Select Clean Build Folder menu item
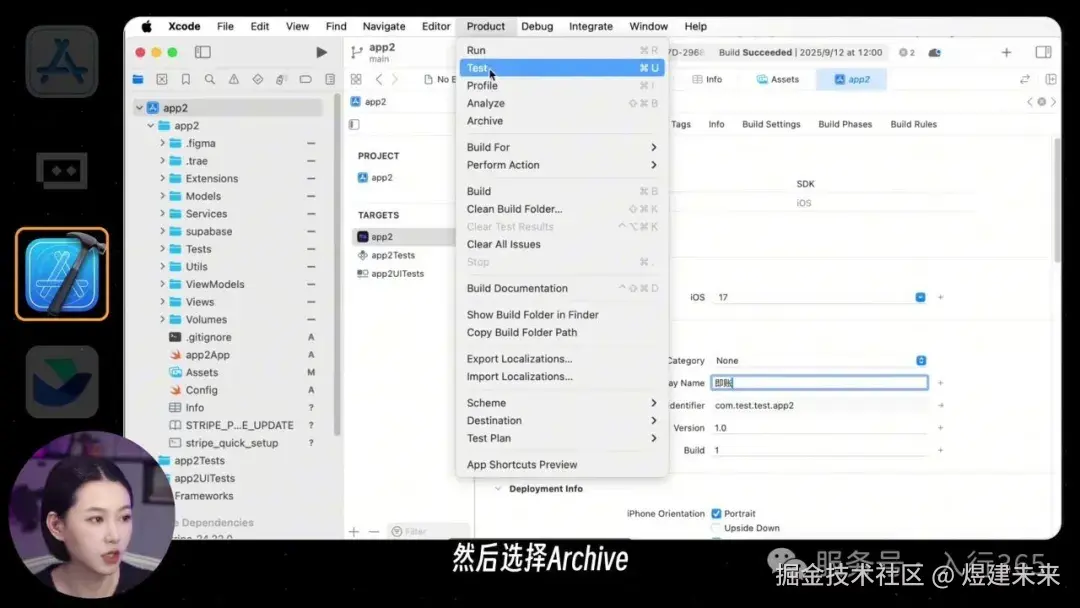 click(x=562, y=209)
